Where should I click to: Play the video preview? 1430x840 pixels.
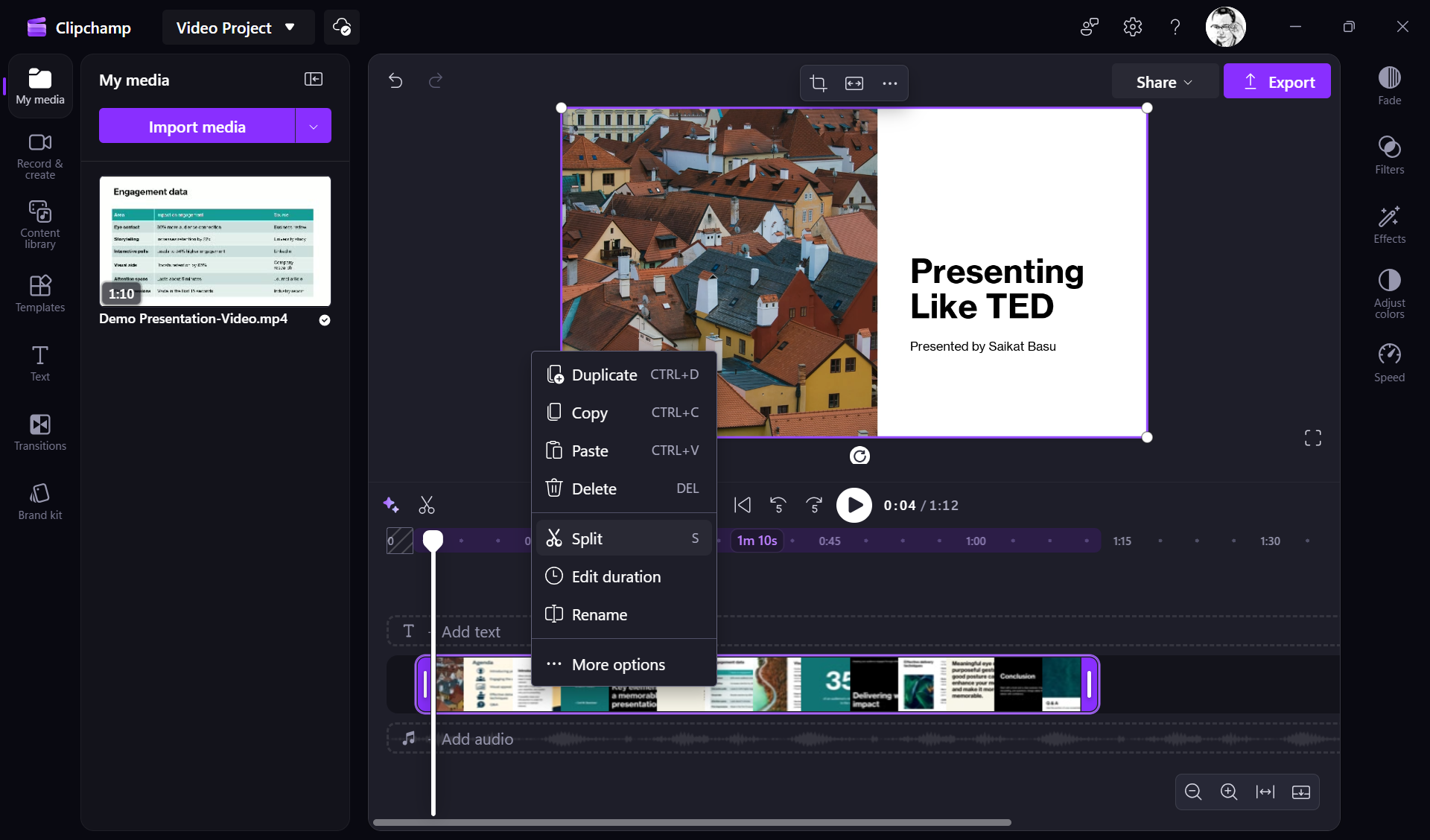pyautogui.click(x=854, y=506)
